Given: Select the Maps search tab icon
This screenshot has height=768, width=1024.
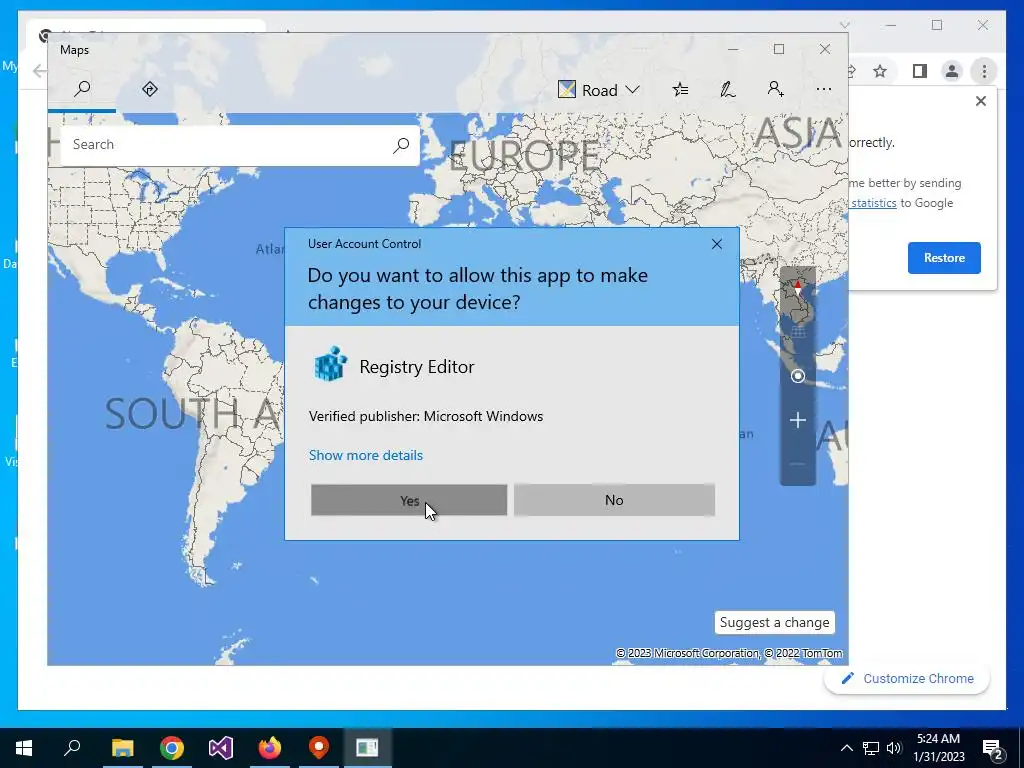Looking at the screenshot, I should [82, 89].
